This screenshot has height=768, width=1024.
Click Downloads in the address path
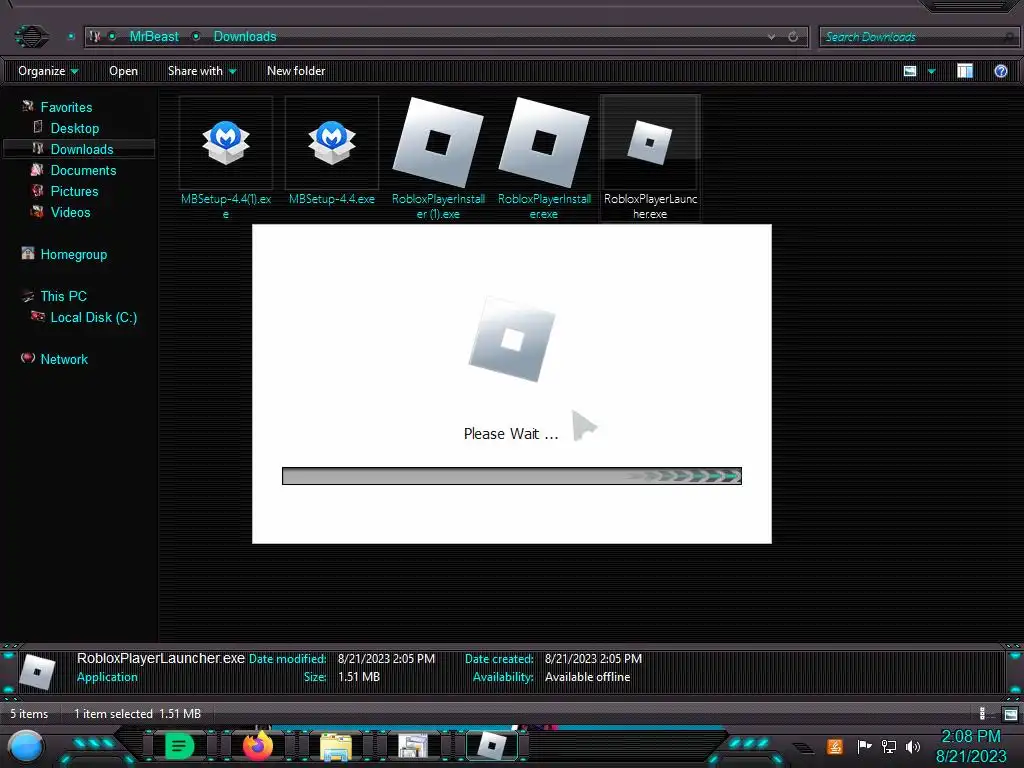pyautogui.click(x=245, y=37)
